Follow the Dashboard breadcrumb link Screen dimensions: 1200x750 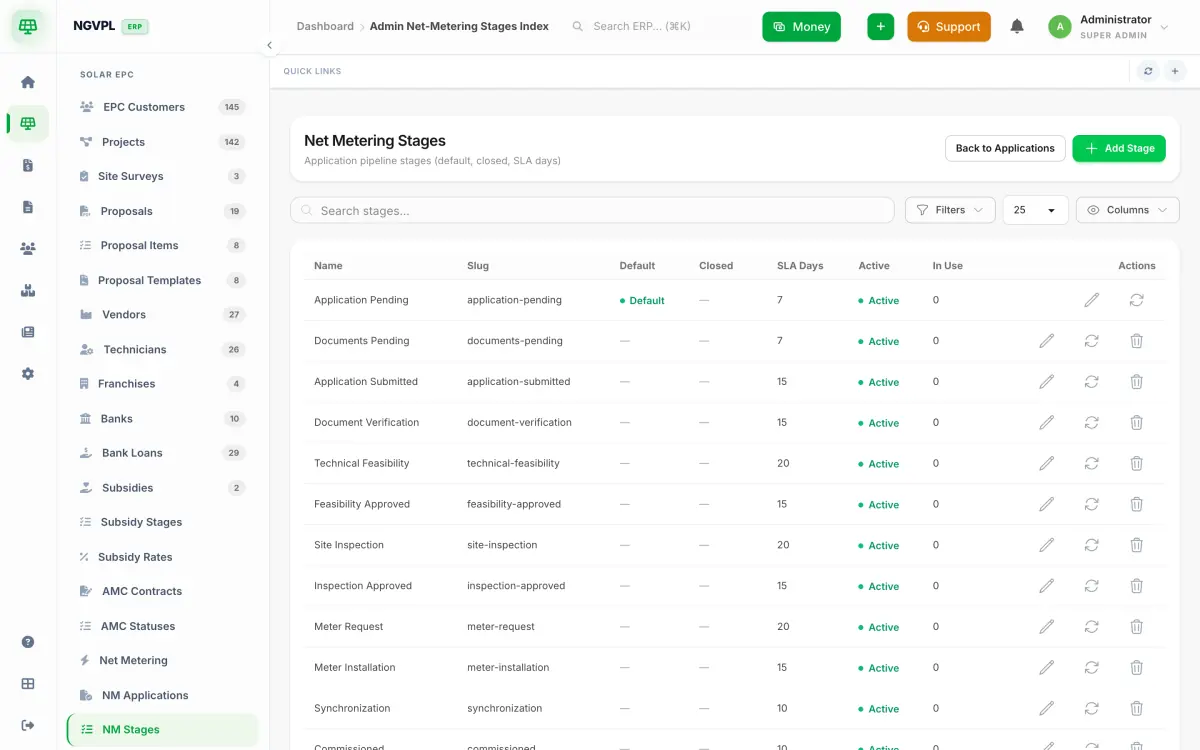click(325, 27)
